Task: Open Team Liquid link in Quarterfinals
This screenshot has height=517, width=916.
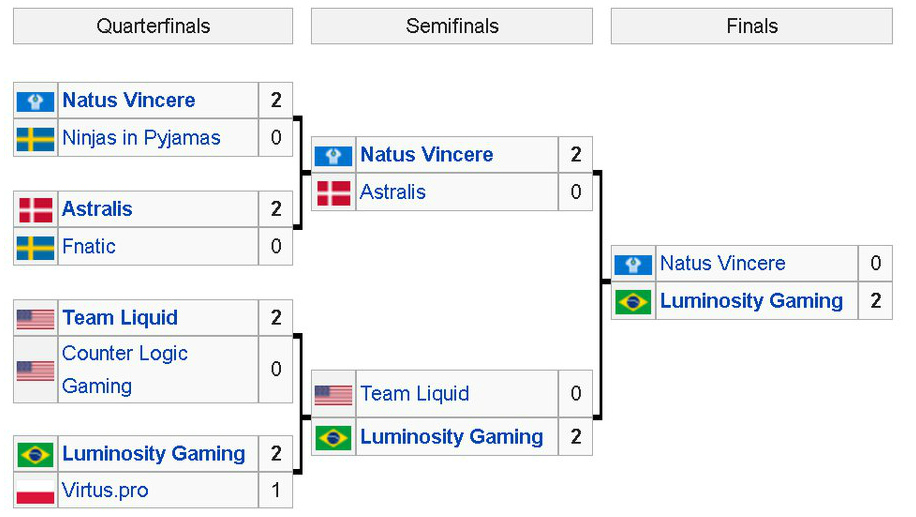Action: point(120,318)
